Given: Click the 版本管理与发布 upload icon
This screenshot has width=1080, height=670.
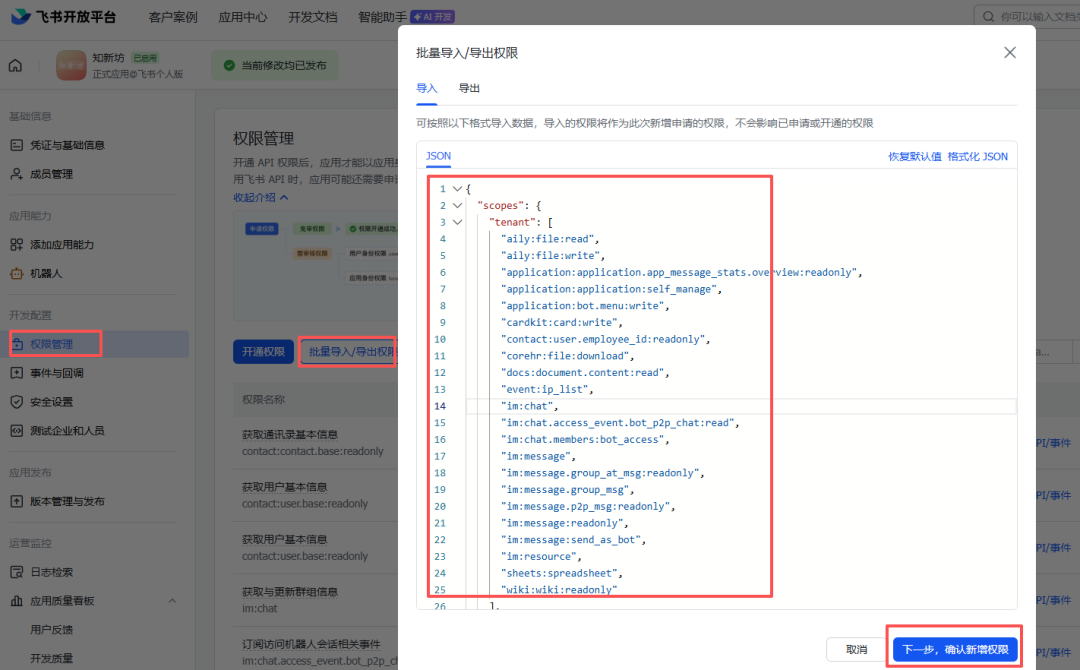Looking at the screenshot, I should 17,501.
